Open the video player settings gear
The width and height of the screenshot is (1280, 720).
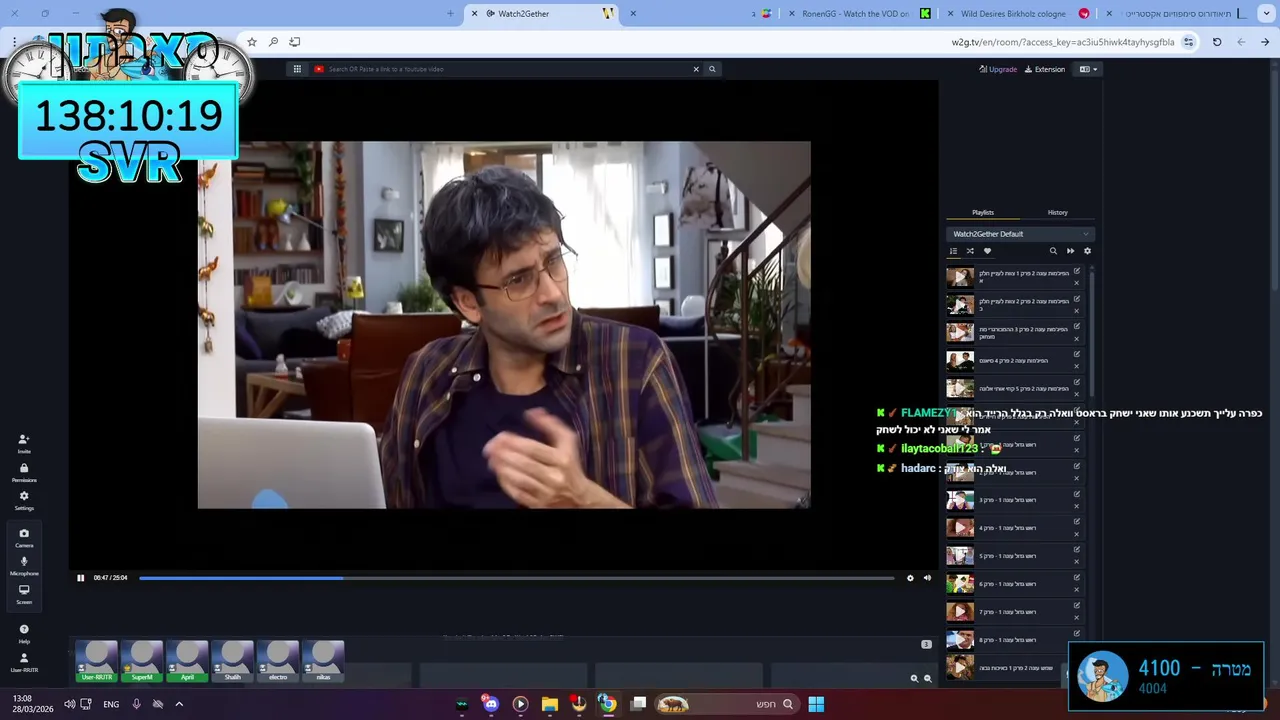(x=910, y=578)
